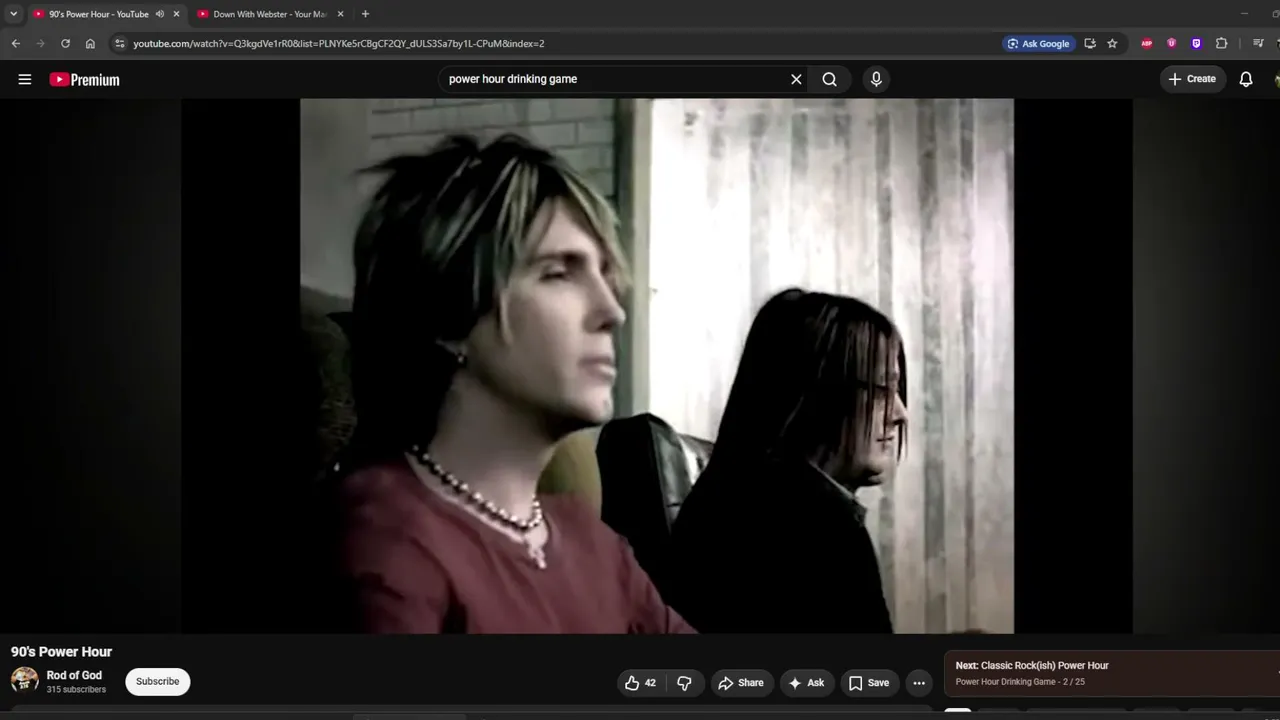Open Adblock Plus extension

(1147, 43)
